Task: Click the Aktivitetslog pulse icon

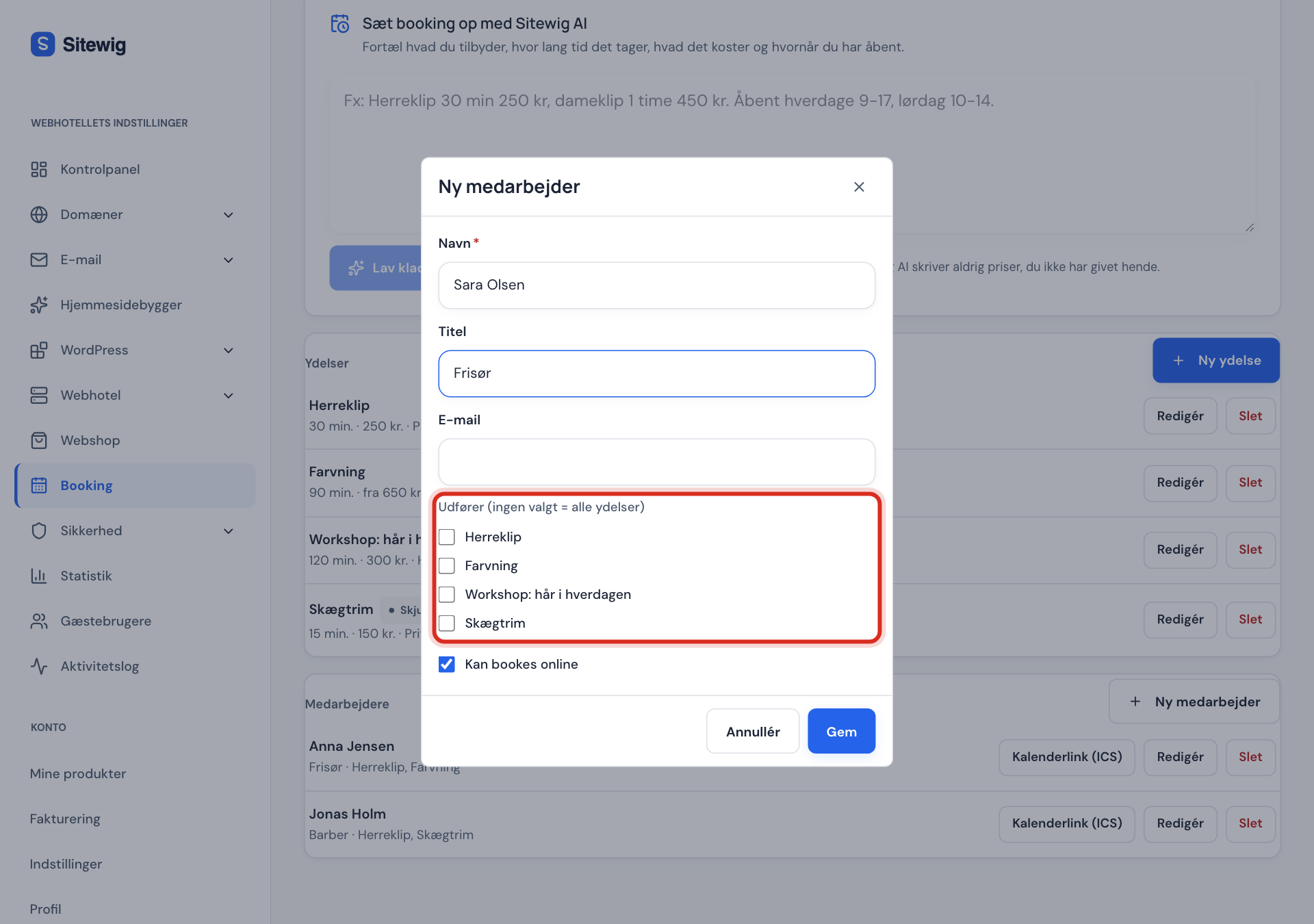Action: pos(39,666)
